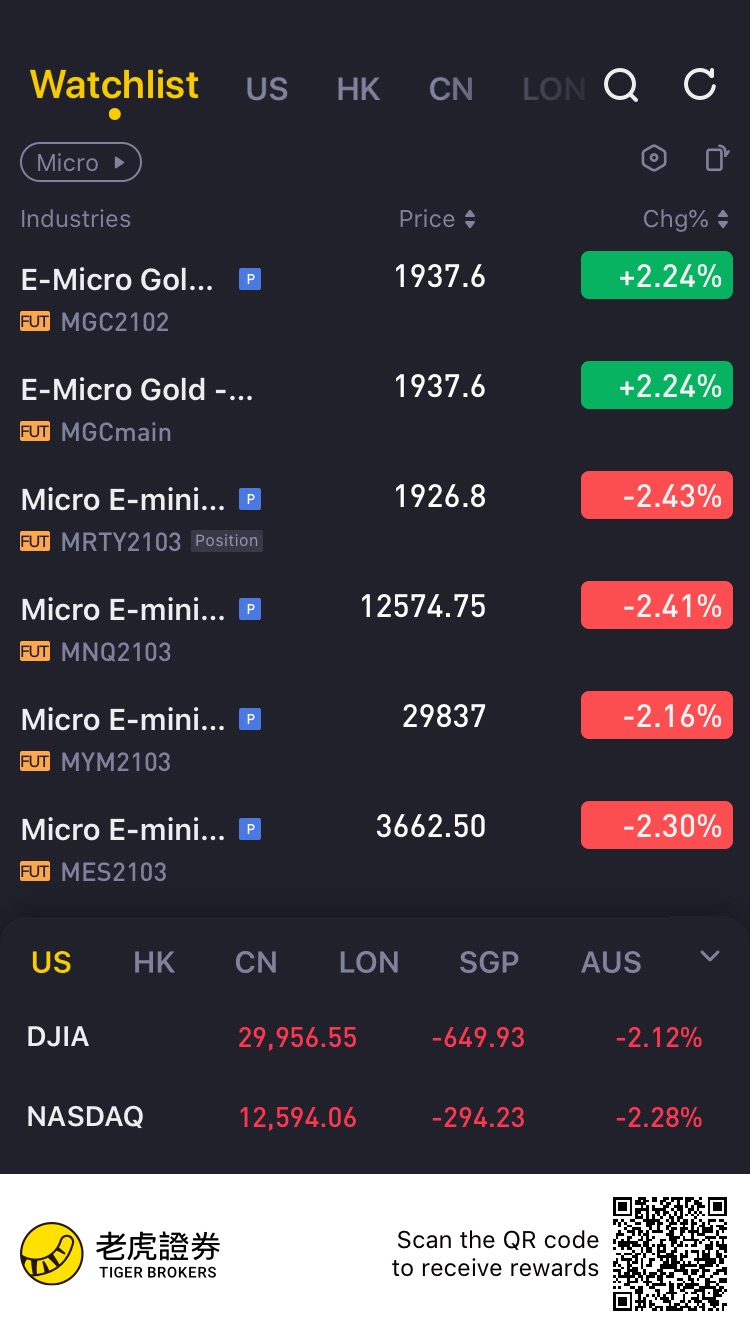Sort the list by Price column

pos(437,219)
